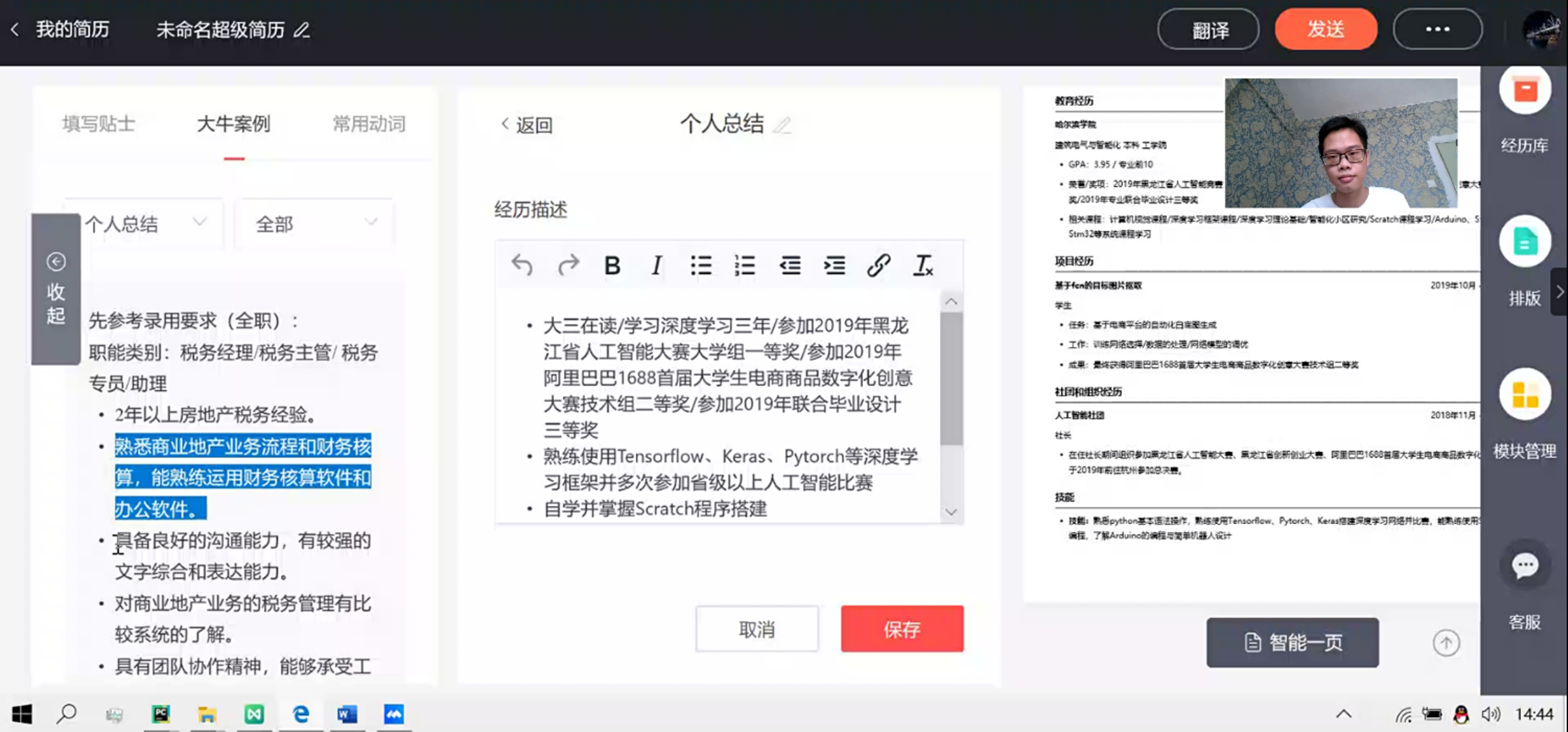Open the Edge browser from the taskbar

click(301, 714)
